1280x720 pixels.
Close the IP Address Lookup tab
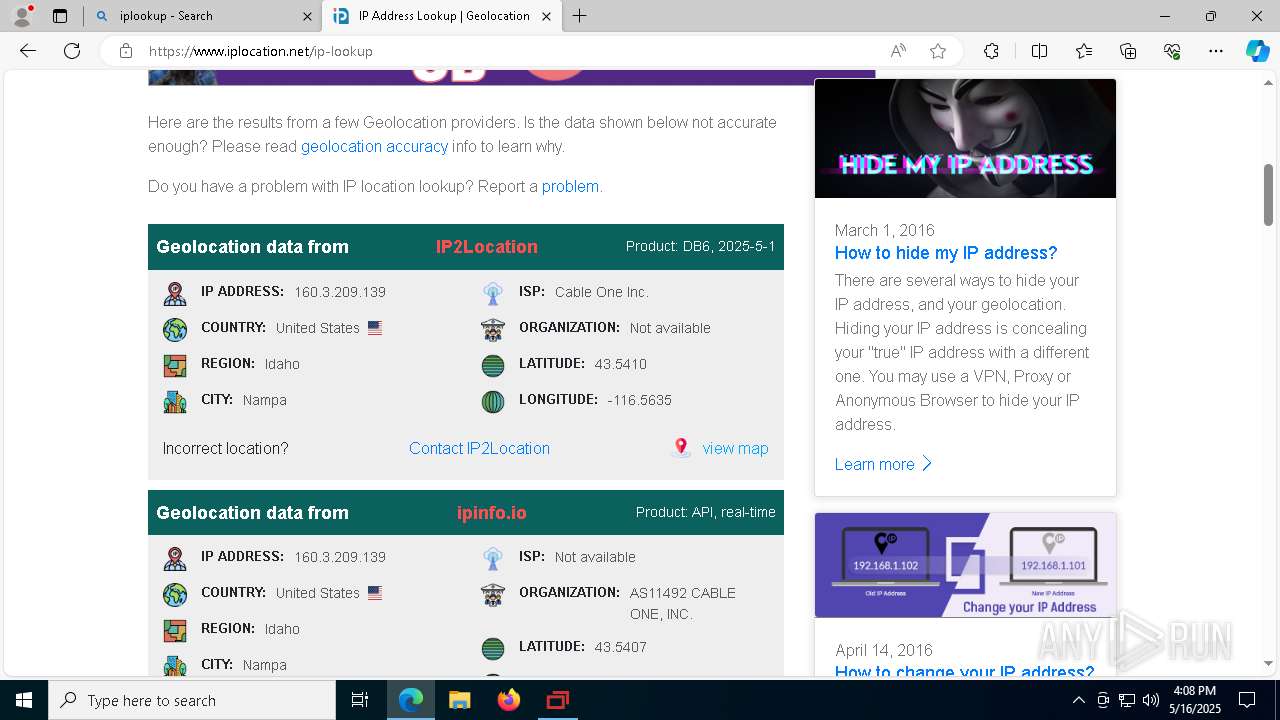[546, 16]
